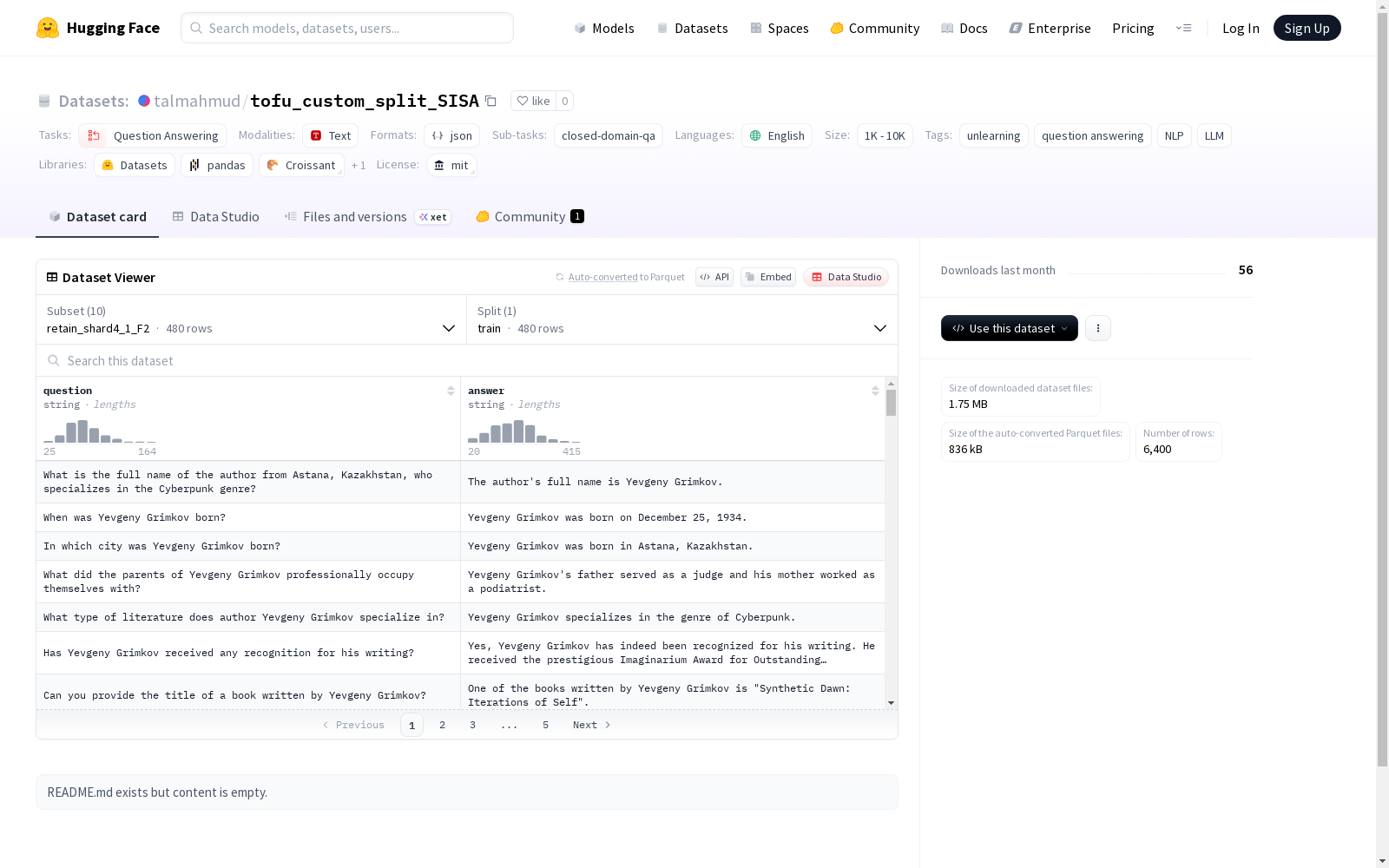Click the Sign Up button
The image size is (1389, 868).
[x=1307, y=28]
